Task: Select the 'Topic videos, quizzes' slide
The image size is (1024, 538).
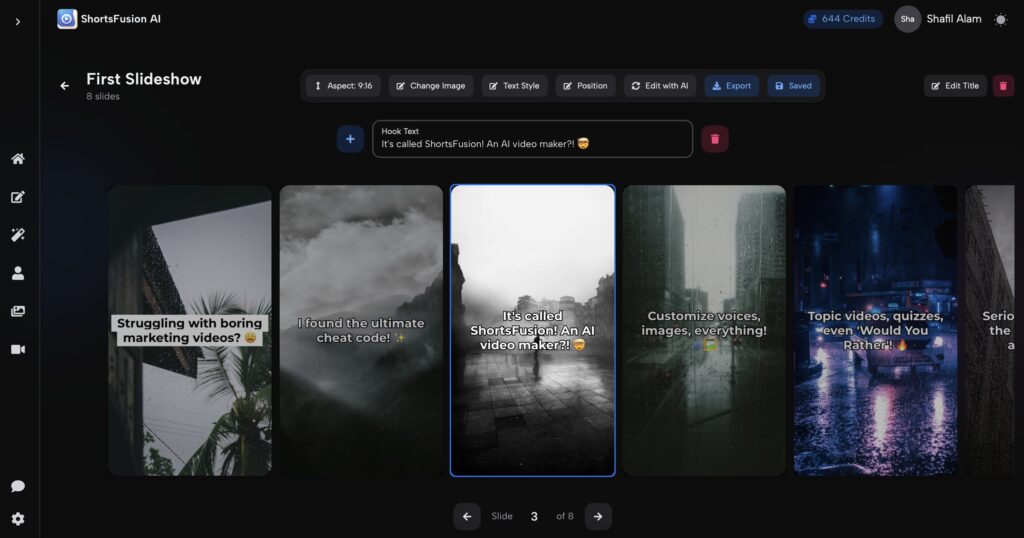Action: point(875,330)
